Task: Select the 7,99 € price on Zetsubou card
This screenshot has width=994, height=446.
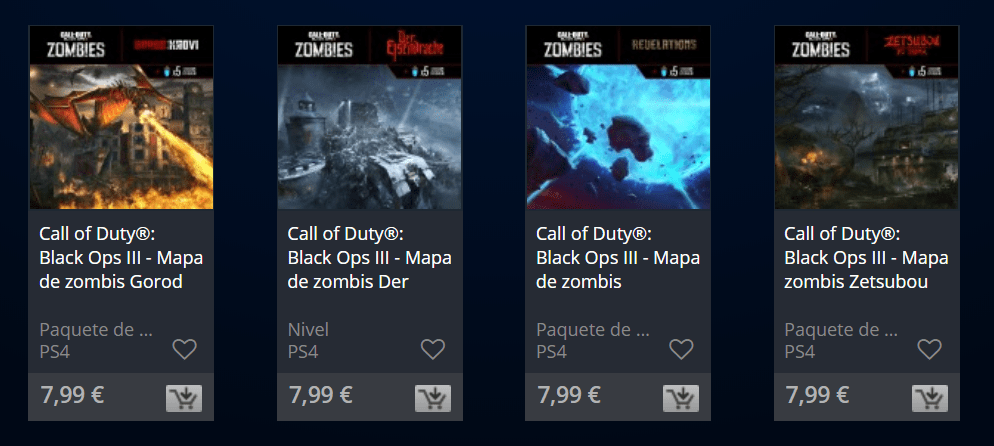Action: tap(818, 395)
